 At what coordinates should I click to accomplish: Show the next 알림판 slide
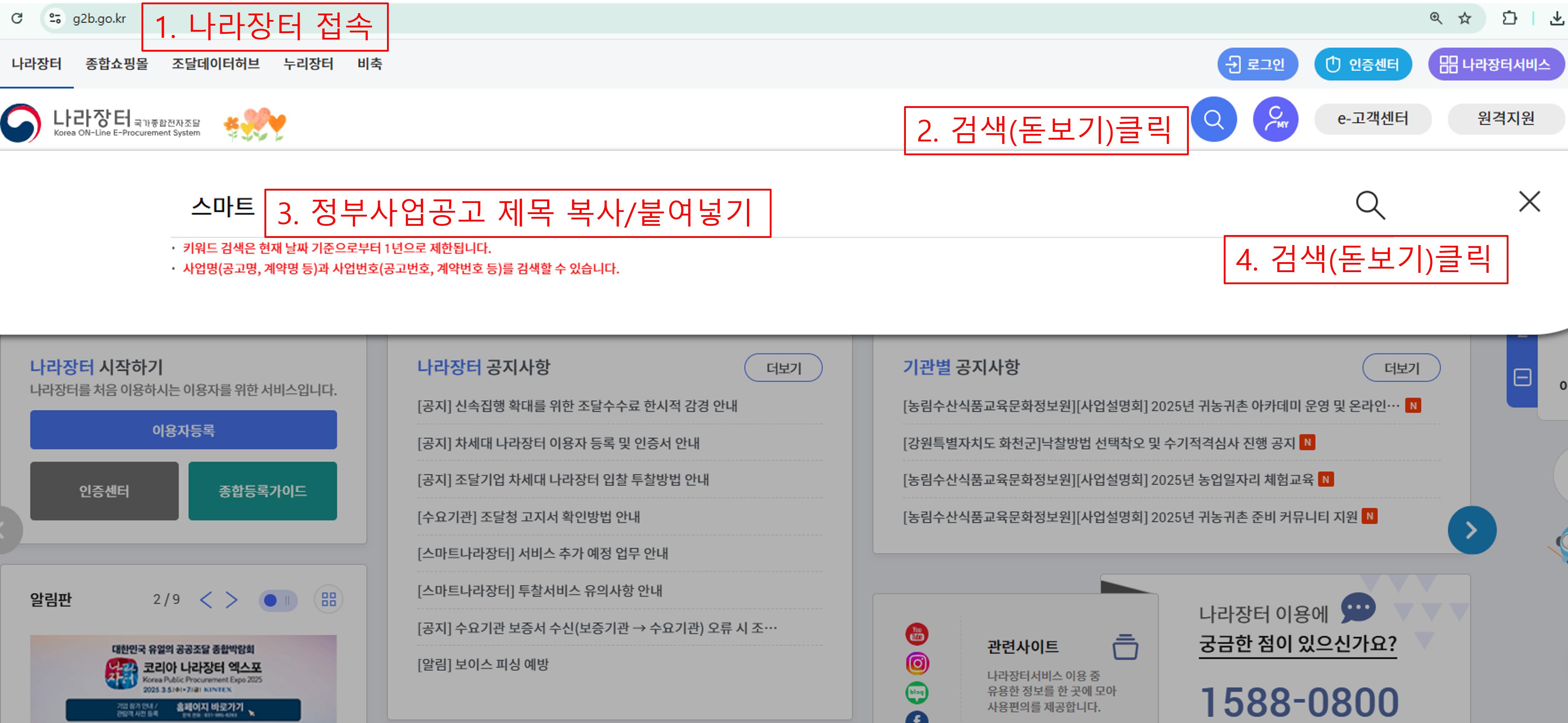click(231, 599)
